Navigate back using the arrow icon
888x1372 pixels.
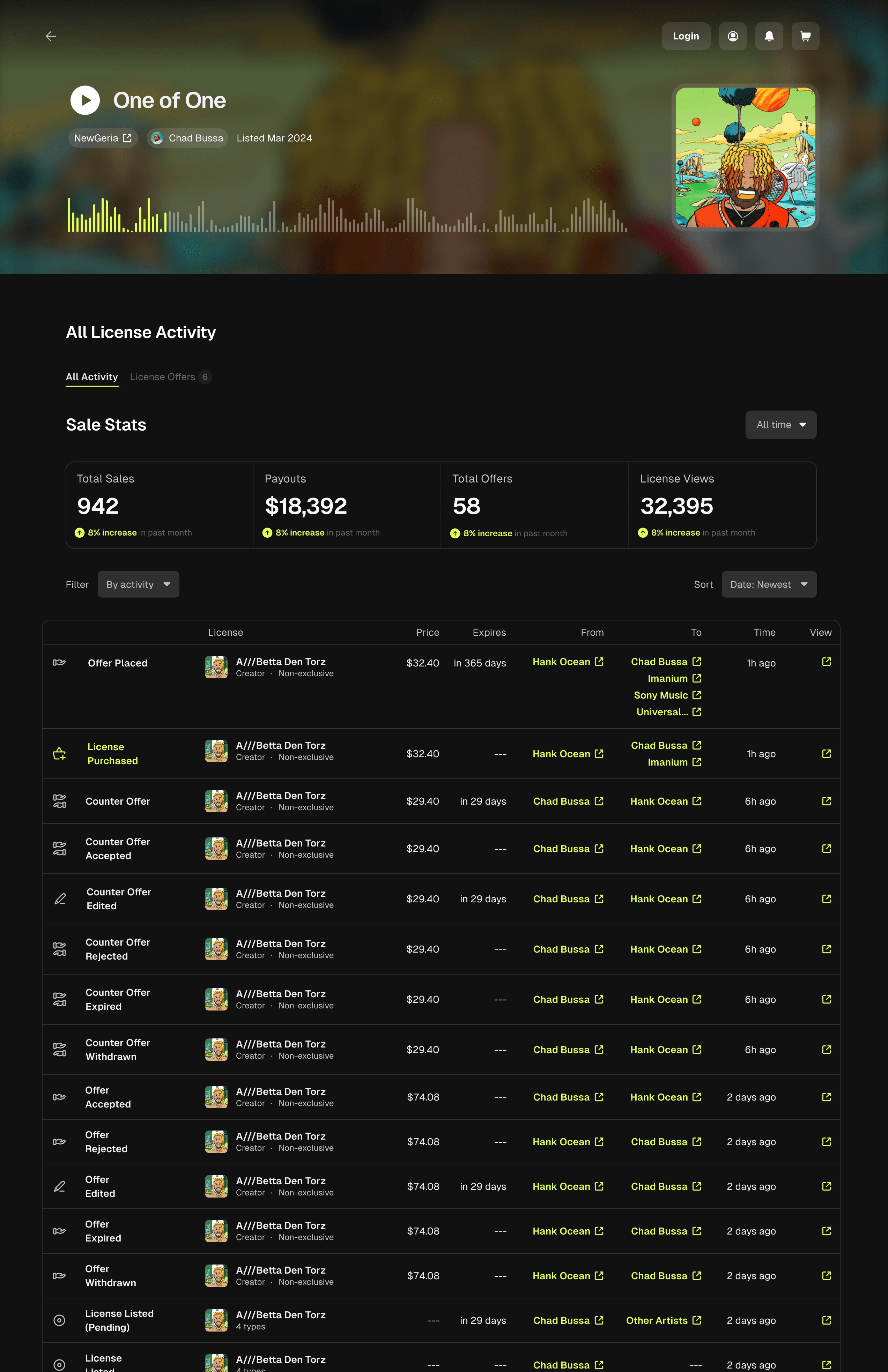pos(51,36)
